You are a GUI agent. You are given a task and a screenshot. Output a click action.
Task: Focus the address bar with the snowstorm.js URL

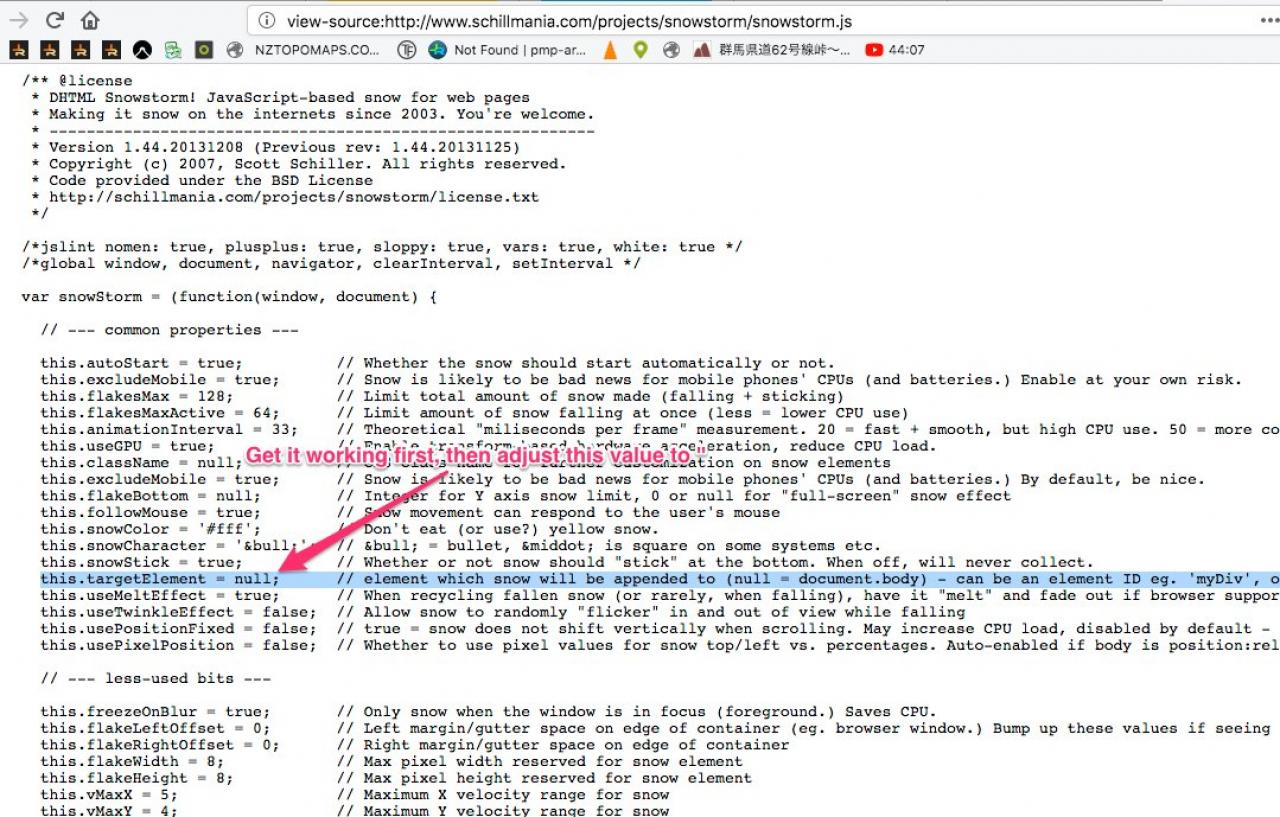570,21
